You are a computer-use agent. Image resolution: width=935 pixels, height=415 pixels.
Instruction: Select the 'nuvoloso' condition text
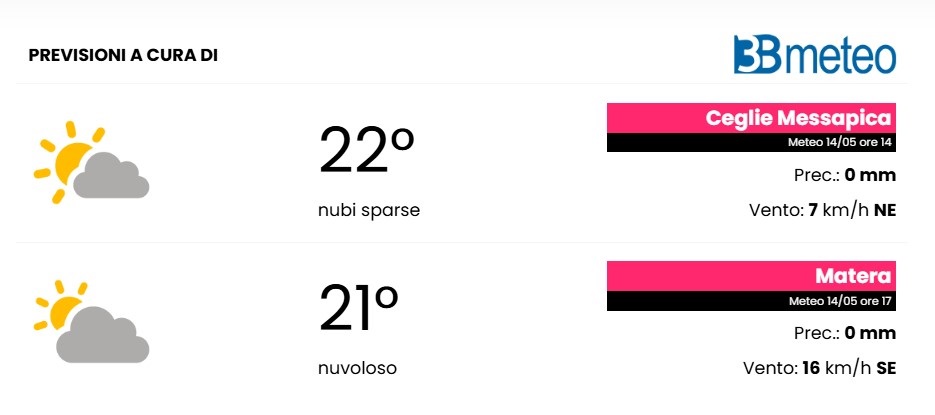click(x=357, y=368)
